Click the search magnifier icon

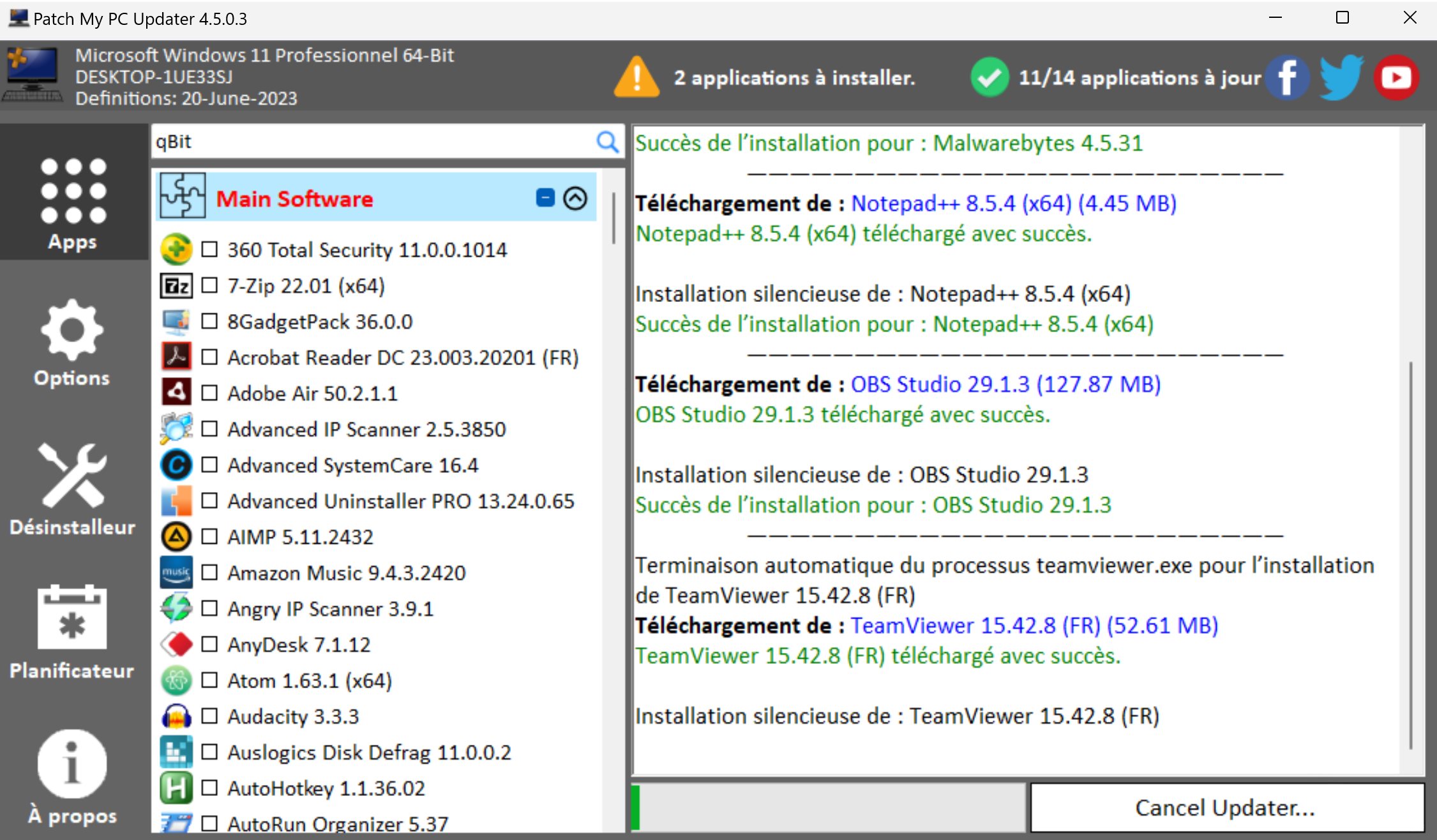[x=607, y=142]
